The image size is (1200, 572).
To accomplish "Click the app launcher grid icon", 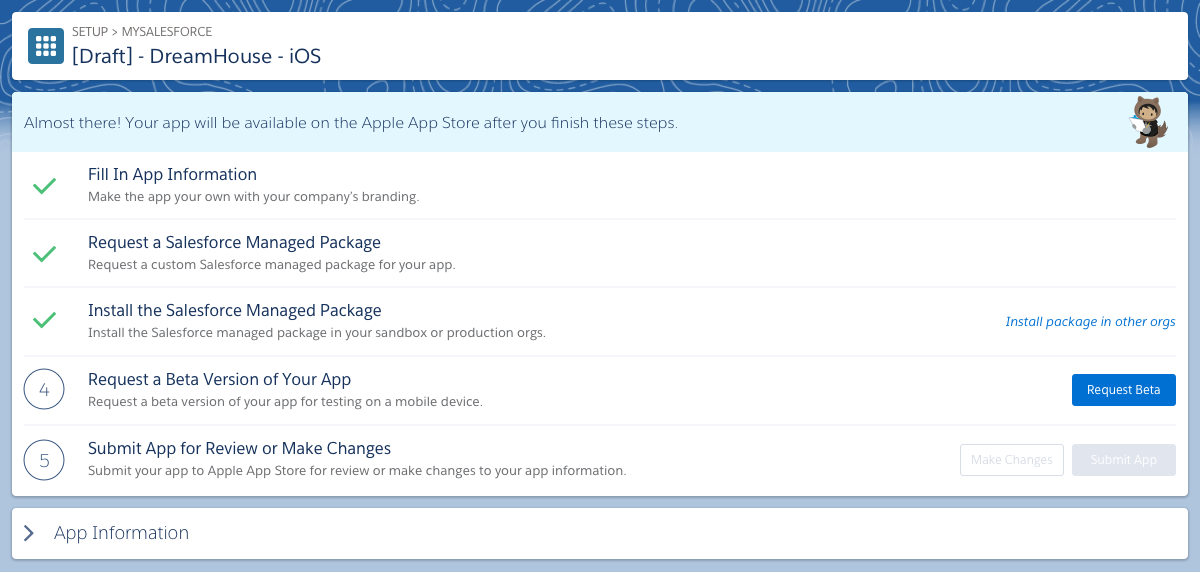I will pyautogui.click(x=46, y=46).
